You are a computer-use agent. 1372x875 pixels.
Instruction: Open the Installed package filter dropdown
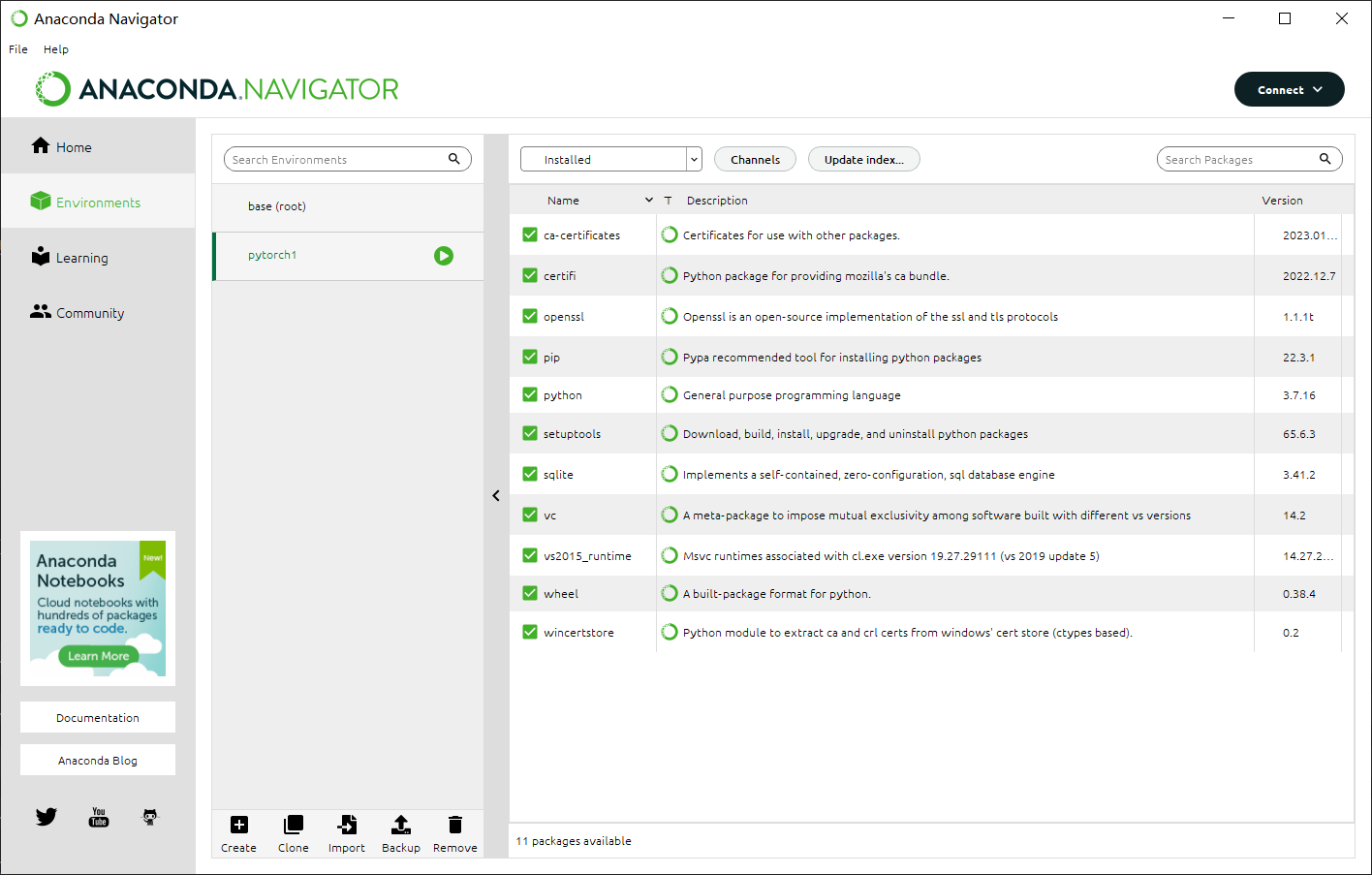(x=610, y=159)
